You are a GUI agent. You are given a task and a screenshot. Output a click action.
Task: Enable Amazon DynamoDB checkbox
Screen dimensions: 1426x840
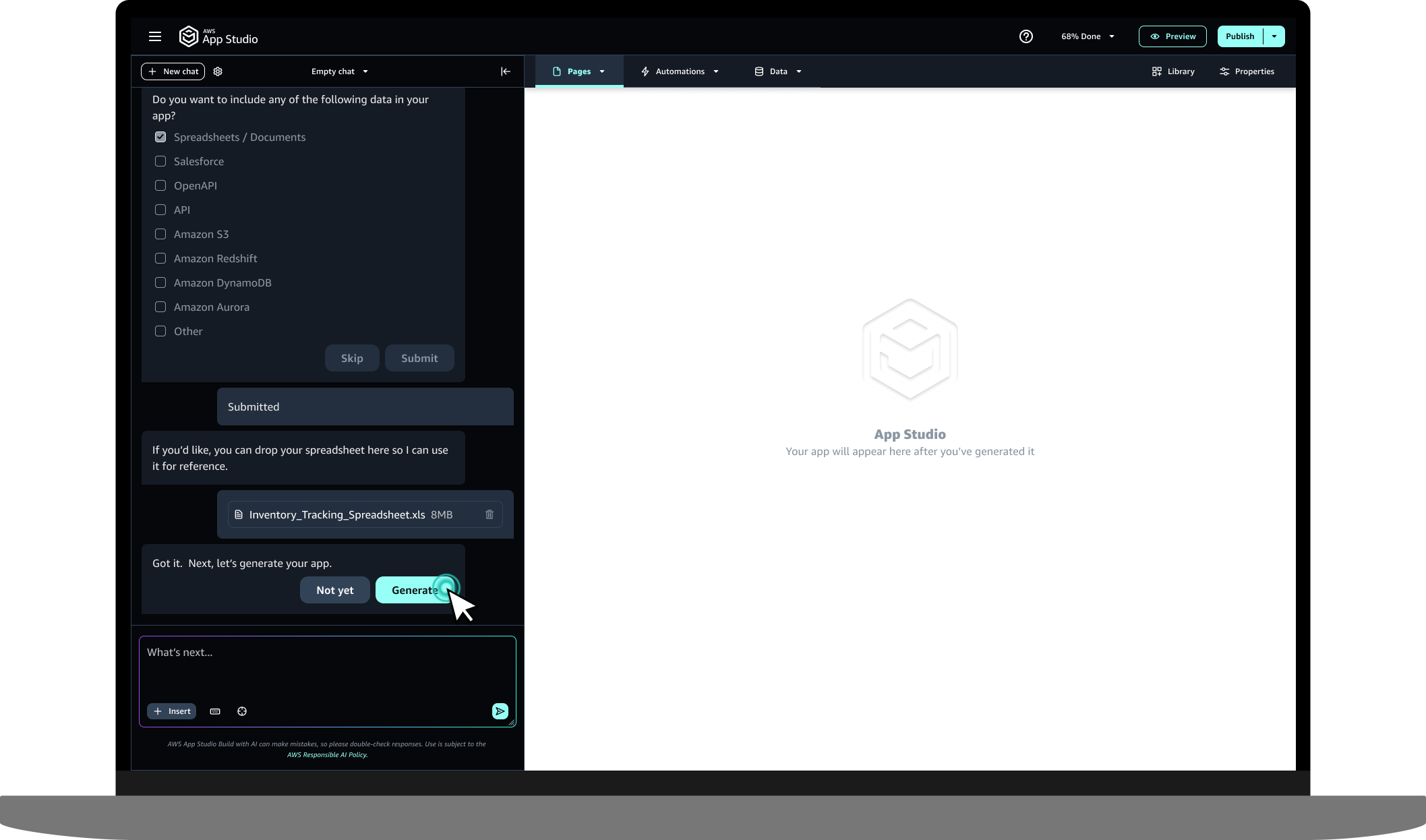[160, 282]
